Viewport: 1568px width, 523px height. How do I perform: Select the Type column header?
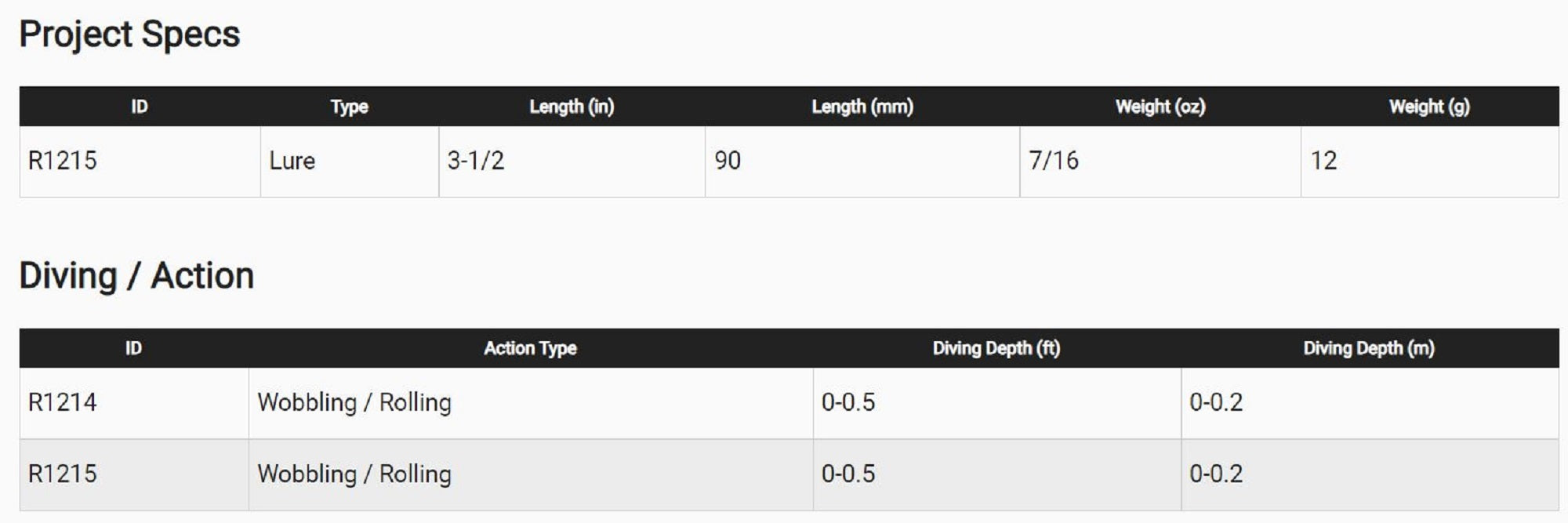[x=349, y=107]
